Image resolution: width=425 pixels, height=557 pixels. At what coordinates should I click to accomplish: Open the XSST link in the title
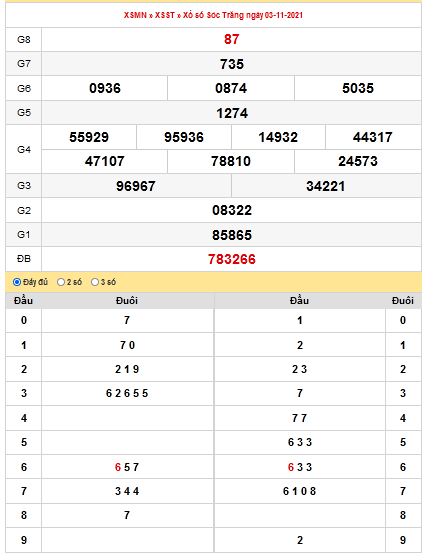(165, 15)
